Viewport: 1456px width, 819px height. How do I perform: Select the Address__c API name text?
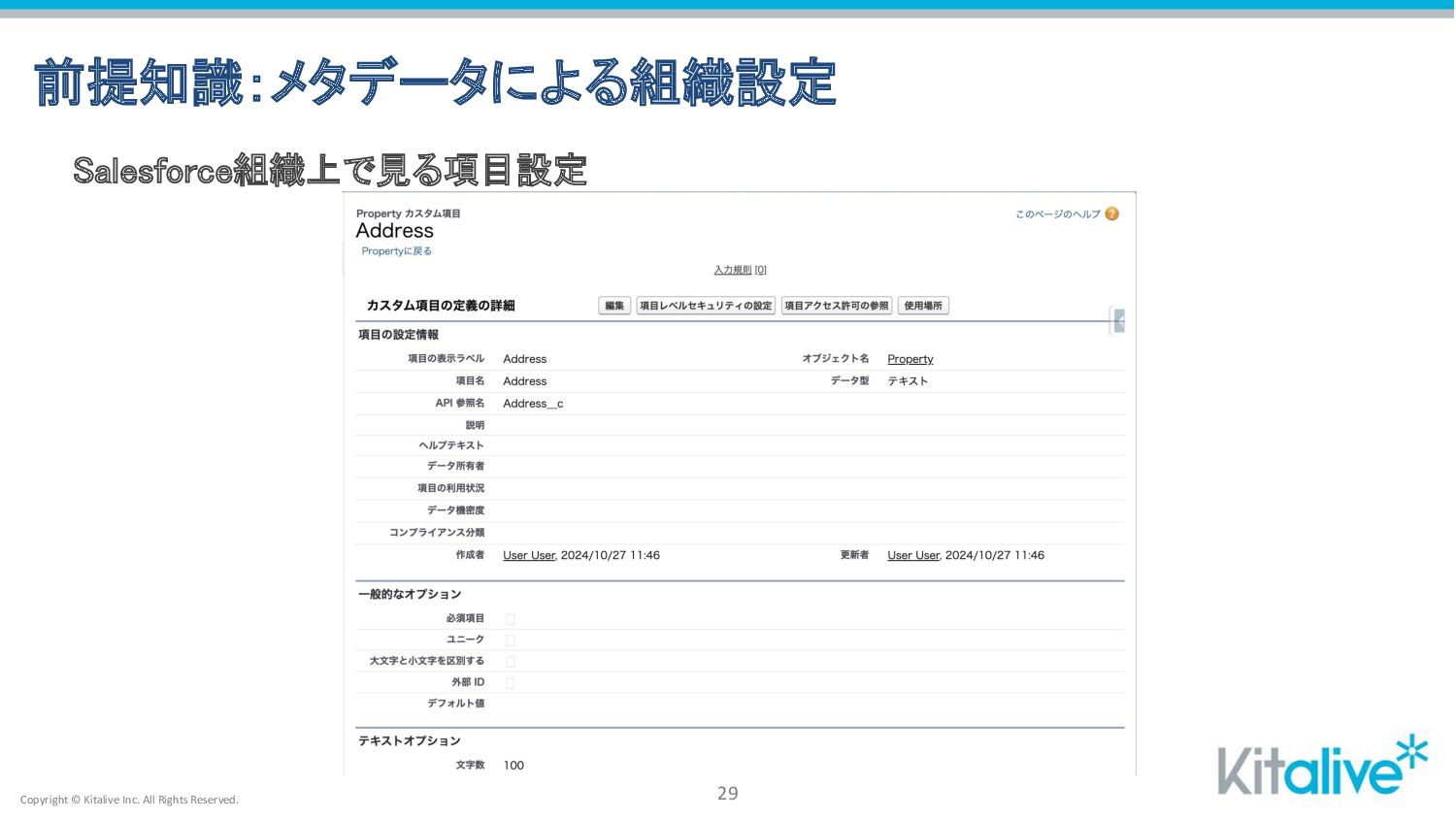[x=533, y=404]
